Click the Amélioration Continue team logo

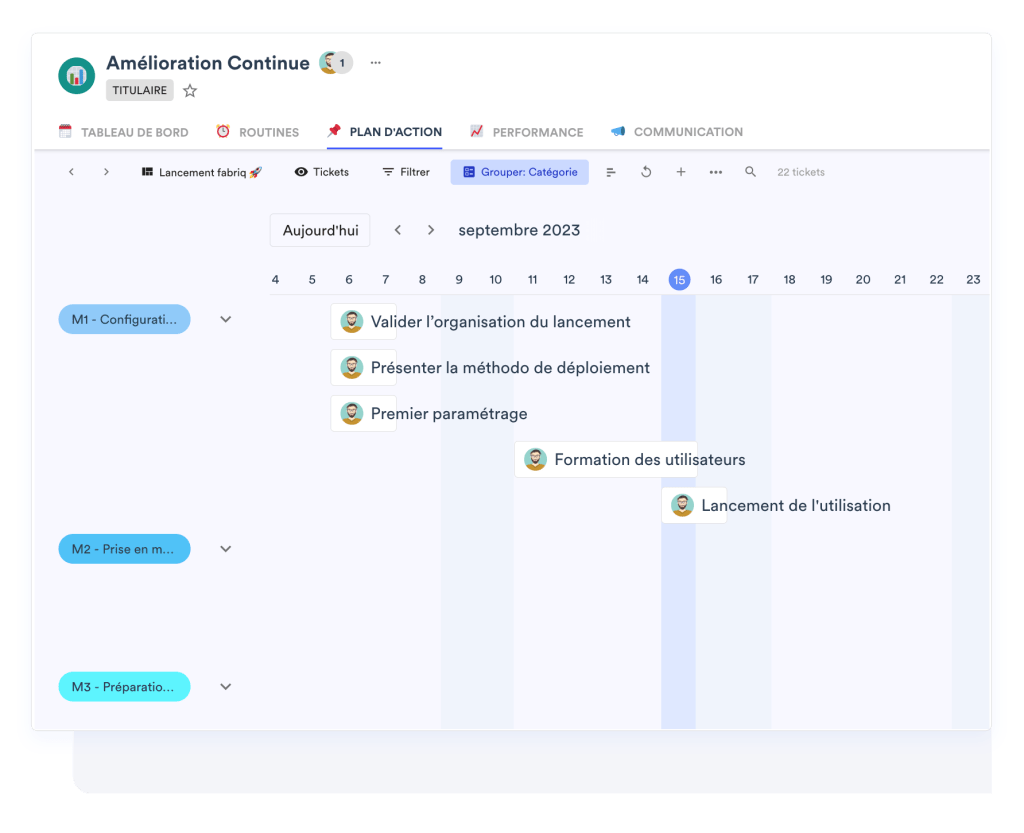click(x=76, y=76)
